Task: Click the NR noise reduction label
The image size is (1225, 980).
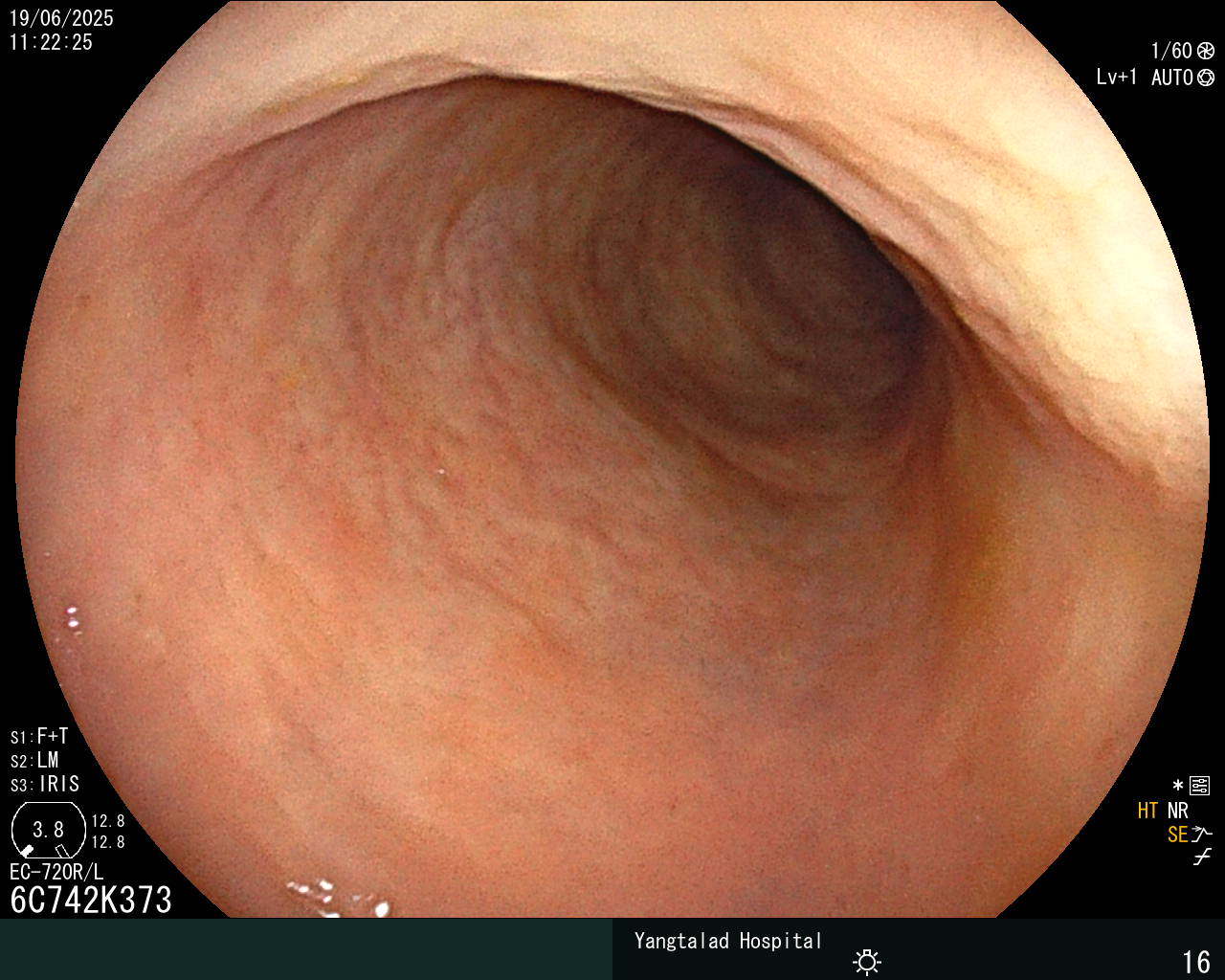Action: (1178, 811)
